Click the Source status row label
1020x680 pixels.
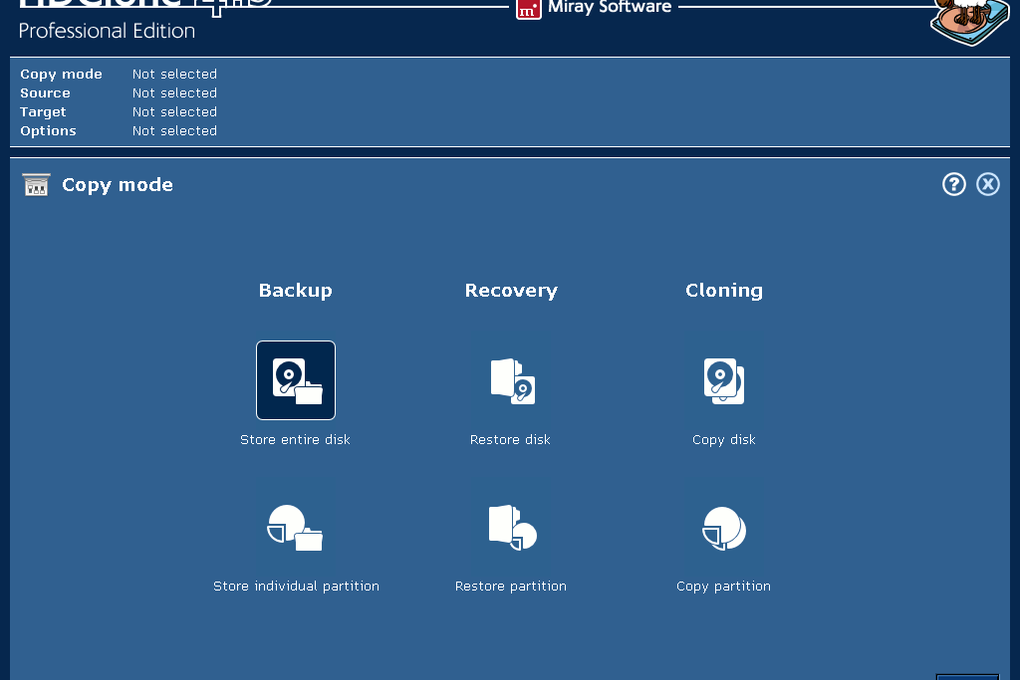[45, 93]
